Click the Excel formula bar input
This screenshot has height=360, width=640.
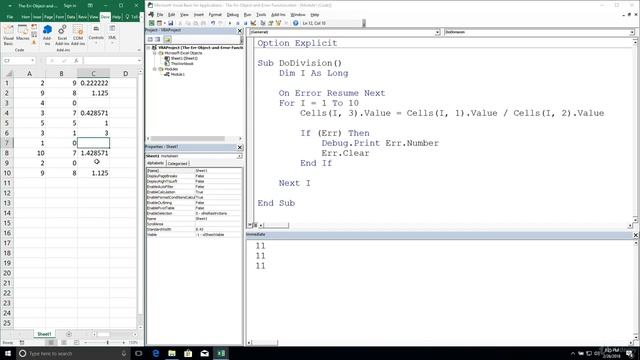[109, 60]
